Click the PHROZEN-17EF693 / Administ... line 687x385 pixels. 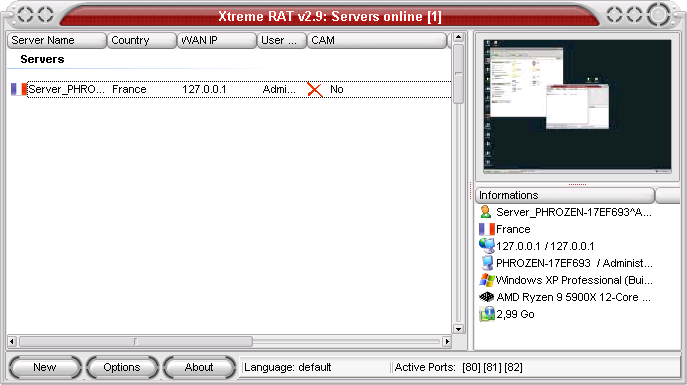(x=574, y=263)
